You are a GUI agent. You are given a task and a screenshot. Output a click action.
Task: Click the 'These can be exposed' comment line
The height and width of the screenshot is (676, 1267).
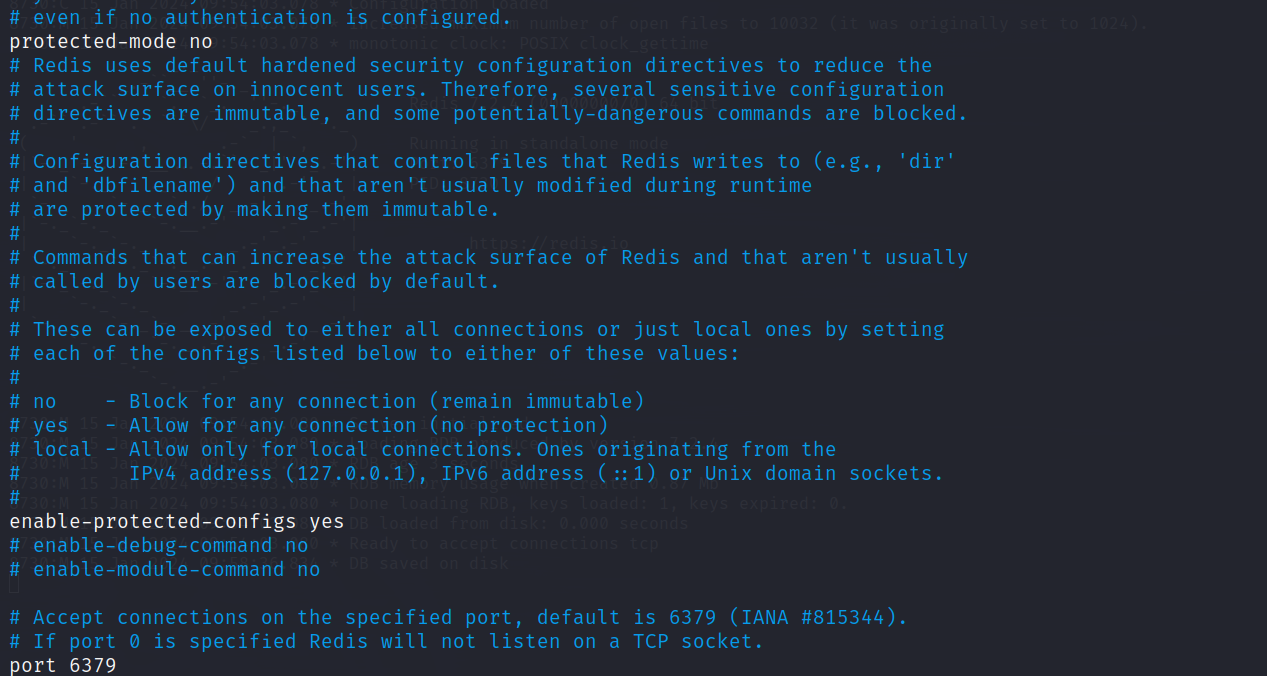(477, 329)
